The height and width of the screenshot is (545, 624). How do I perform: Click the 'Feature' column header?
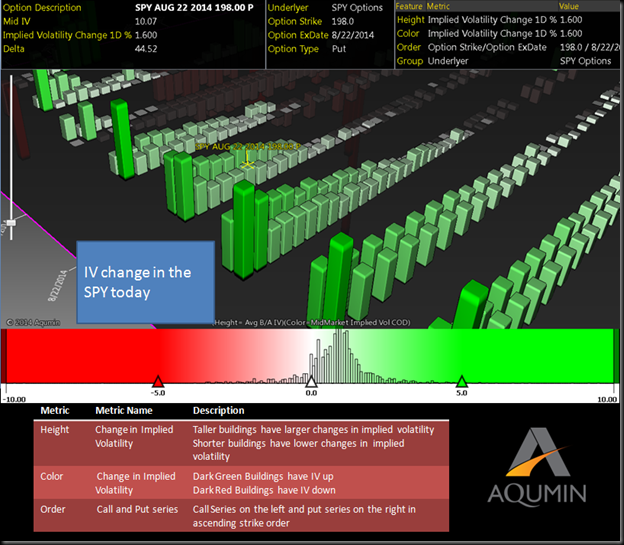(409, 6)
